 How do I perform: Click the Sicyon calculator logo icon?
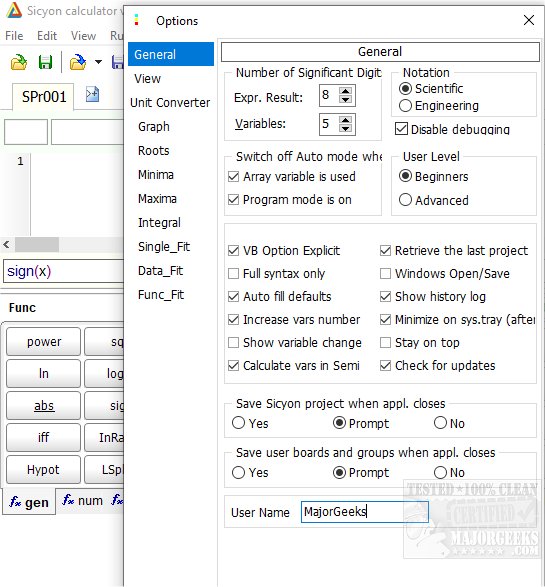coord(14,10)
